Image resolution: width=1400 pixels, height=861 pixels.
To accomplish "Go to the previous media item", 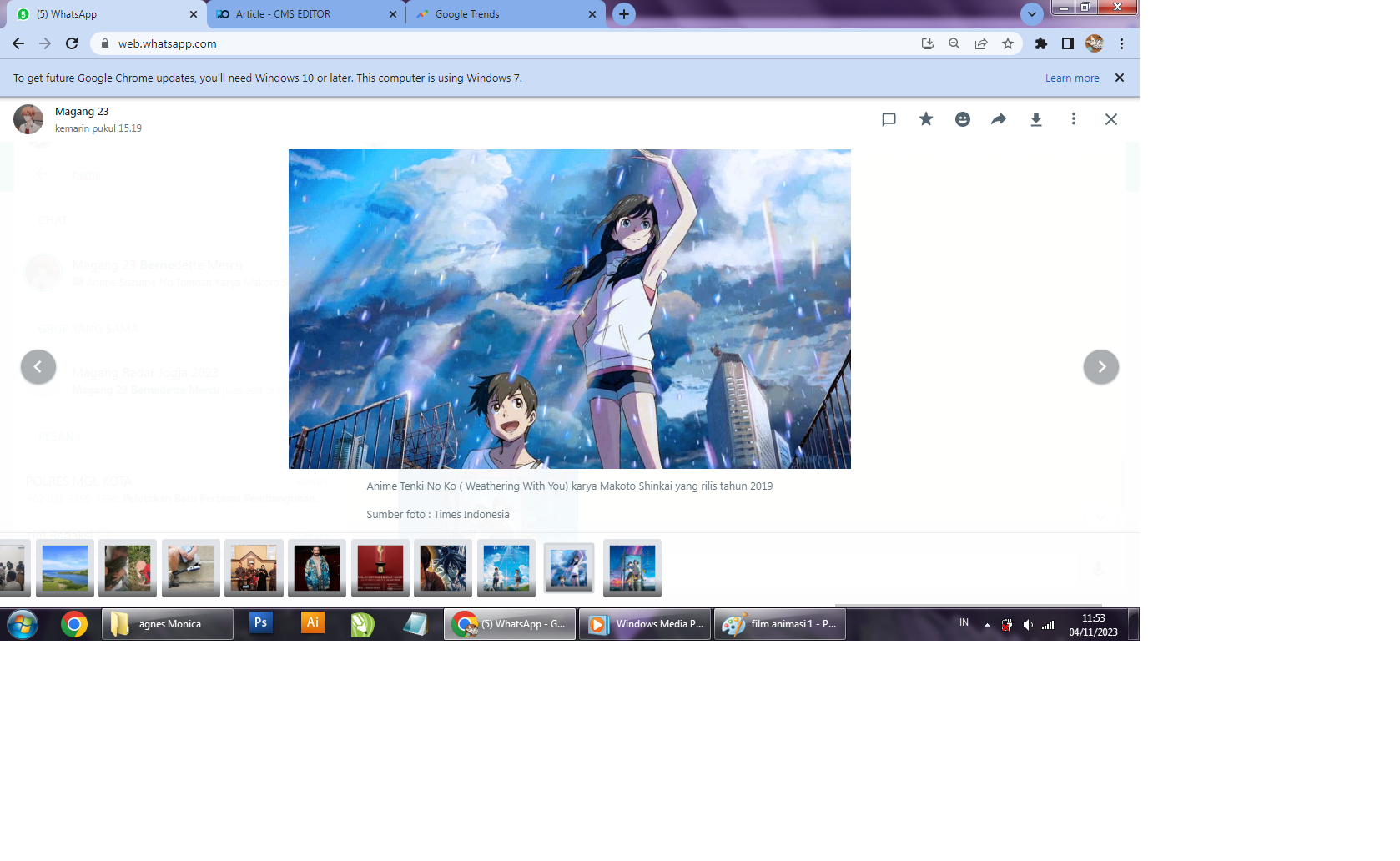I will pos(38,367).
